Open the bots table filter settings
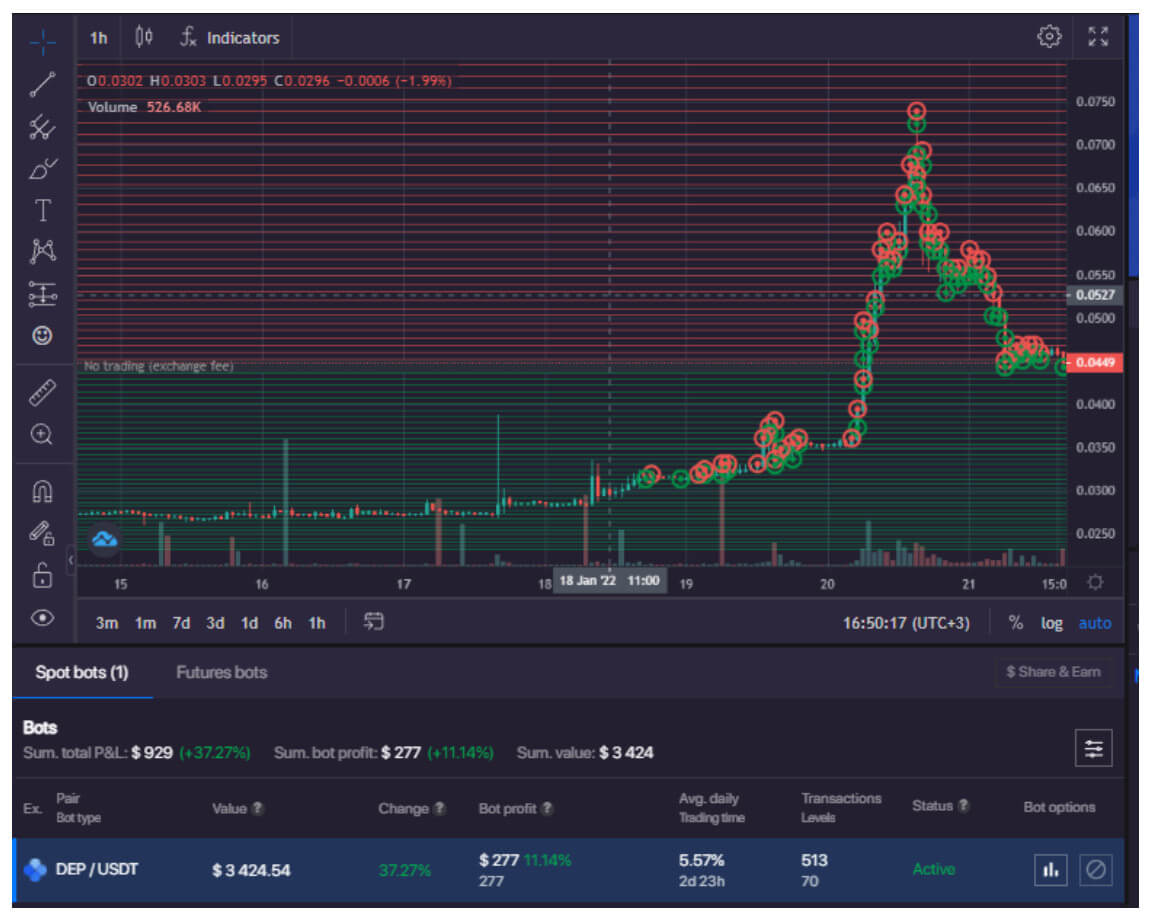1152x924 pixels. point(1093,748)
